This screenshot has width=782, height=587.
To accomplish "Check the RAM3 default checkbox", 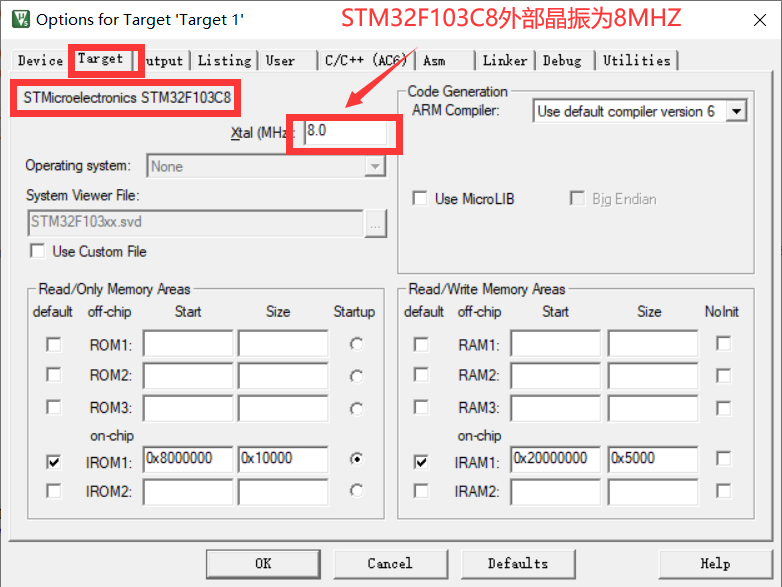I will 421,407.
